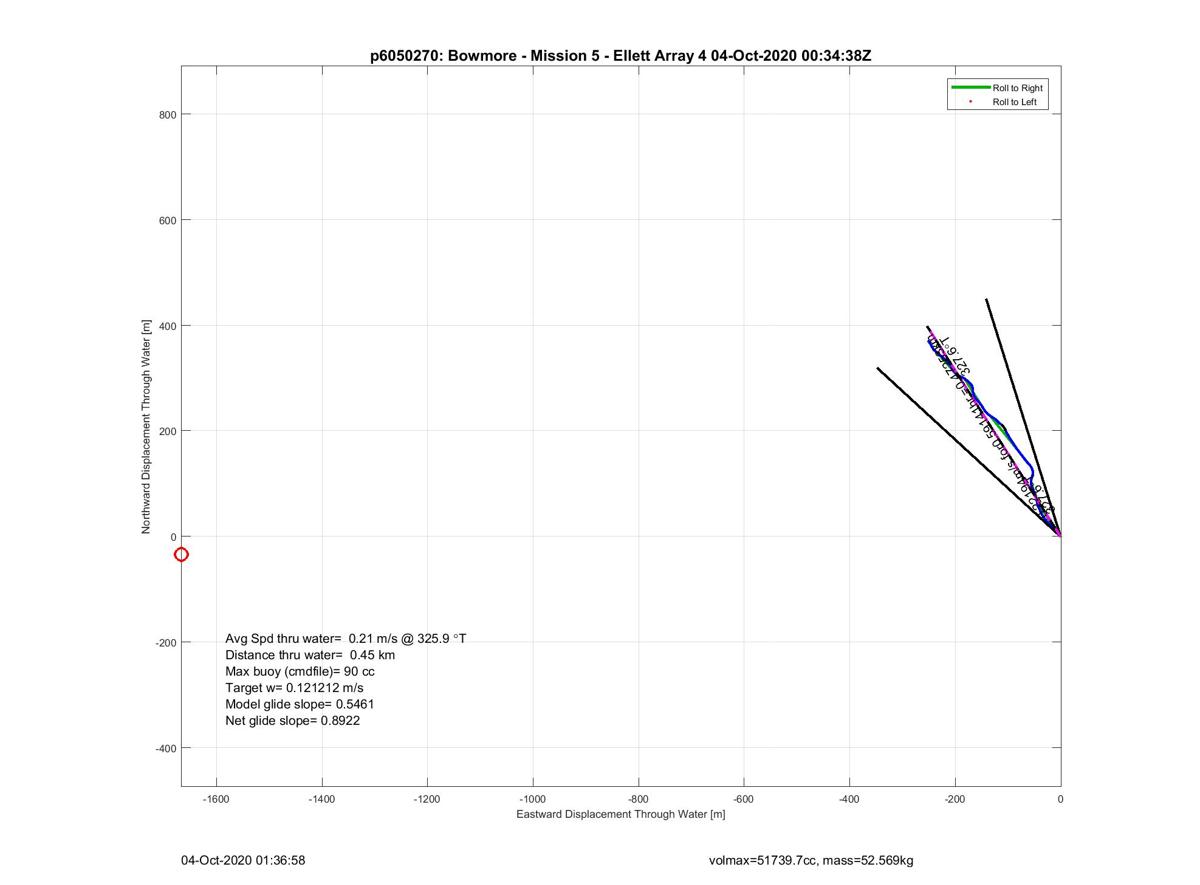Click the -400 tick on the northward axis
Screen dimensions: 1200x885
click(165, 748)
